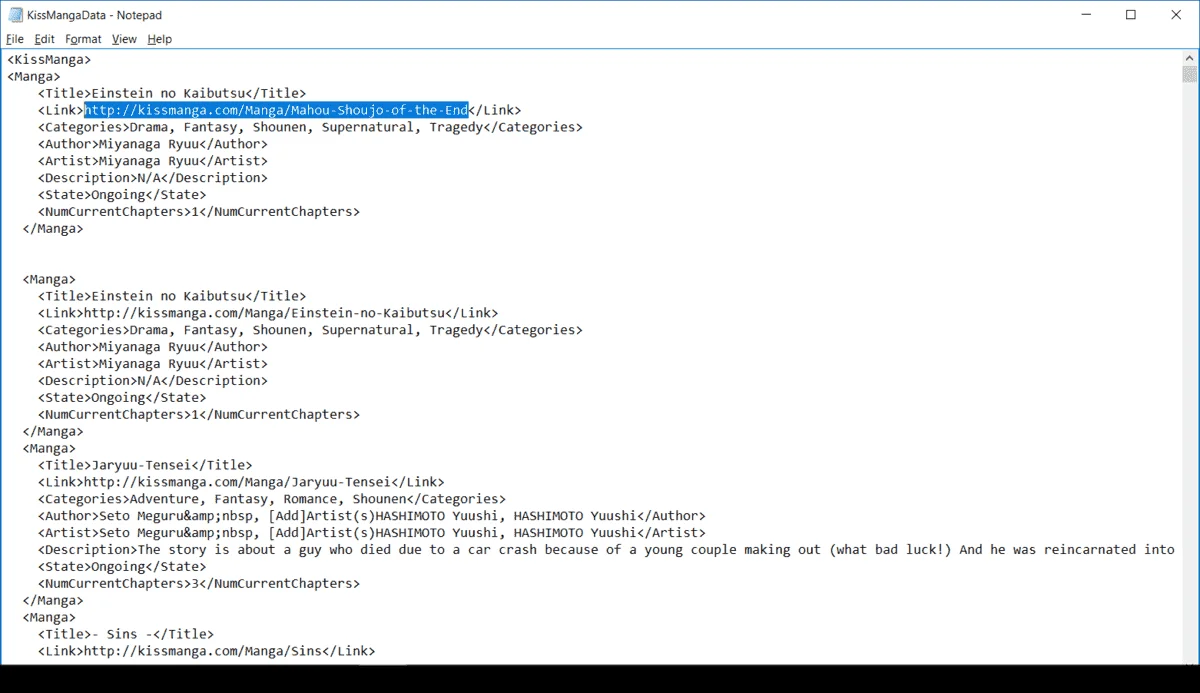Image resolution: width=1200 pixels, height=693 pixels.
Task: Click the Jaryuu-Tensei title line
Action: click(145, 465)
